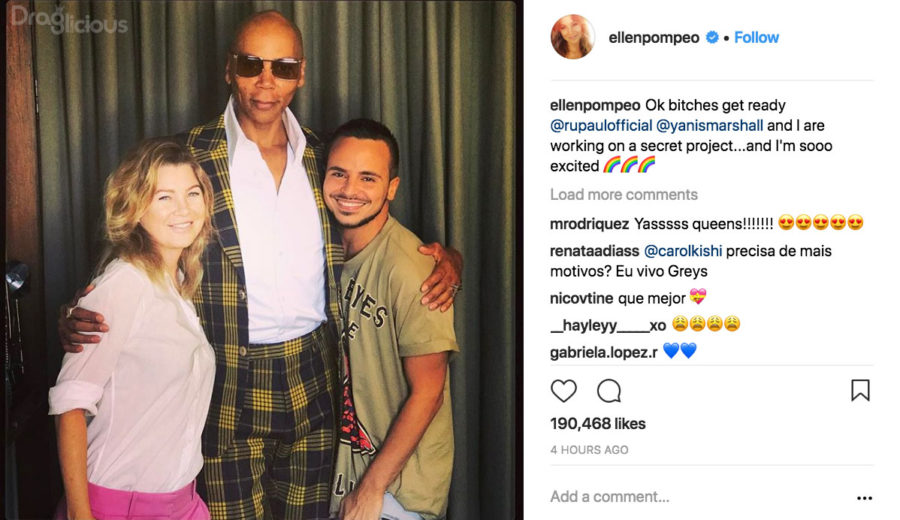Click the blue verified badge

point(712,37)
